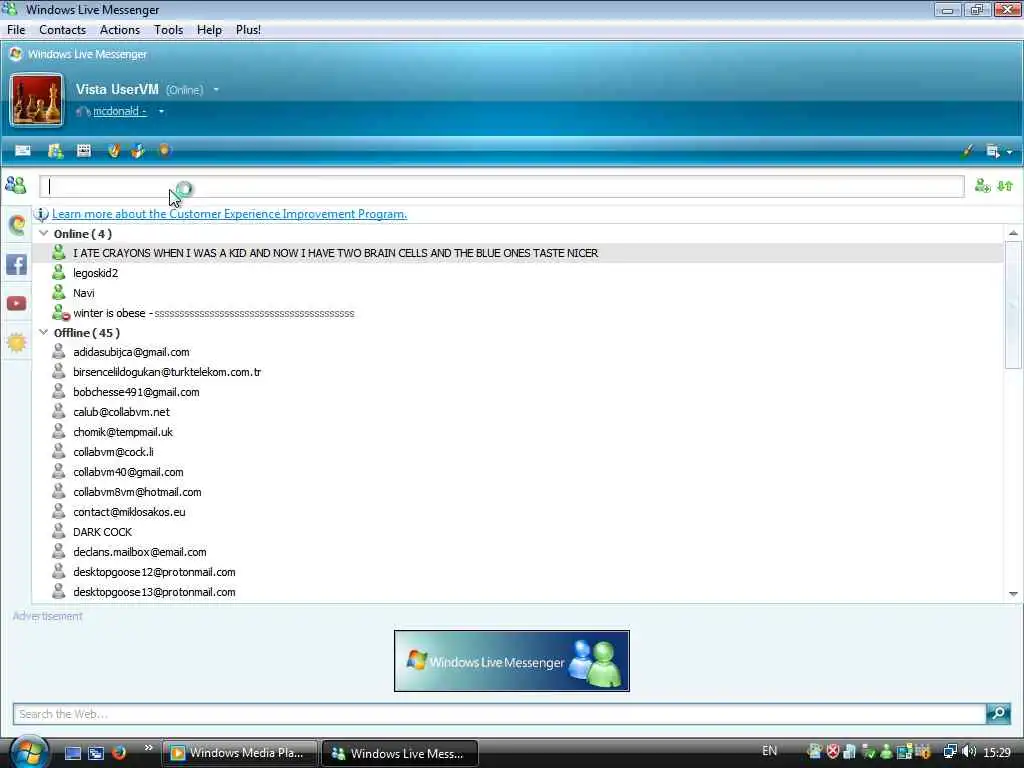Image resolution: width=1024 pixels, height=768 pixels.
Task: Open the personal message dropdown arrow
Action: 161,112
